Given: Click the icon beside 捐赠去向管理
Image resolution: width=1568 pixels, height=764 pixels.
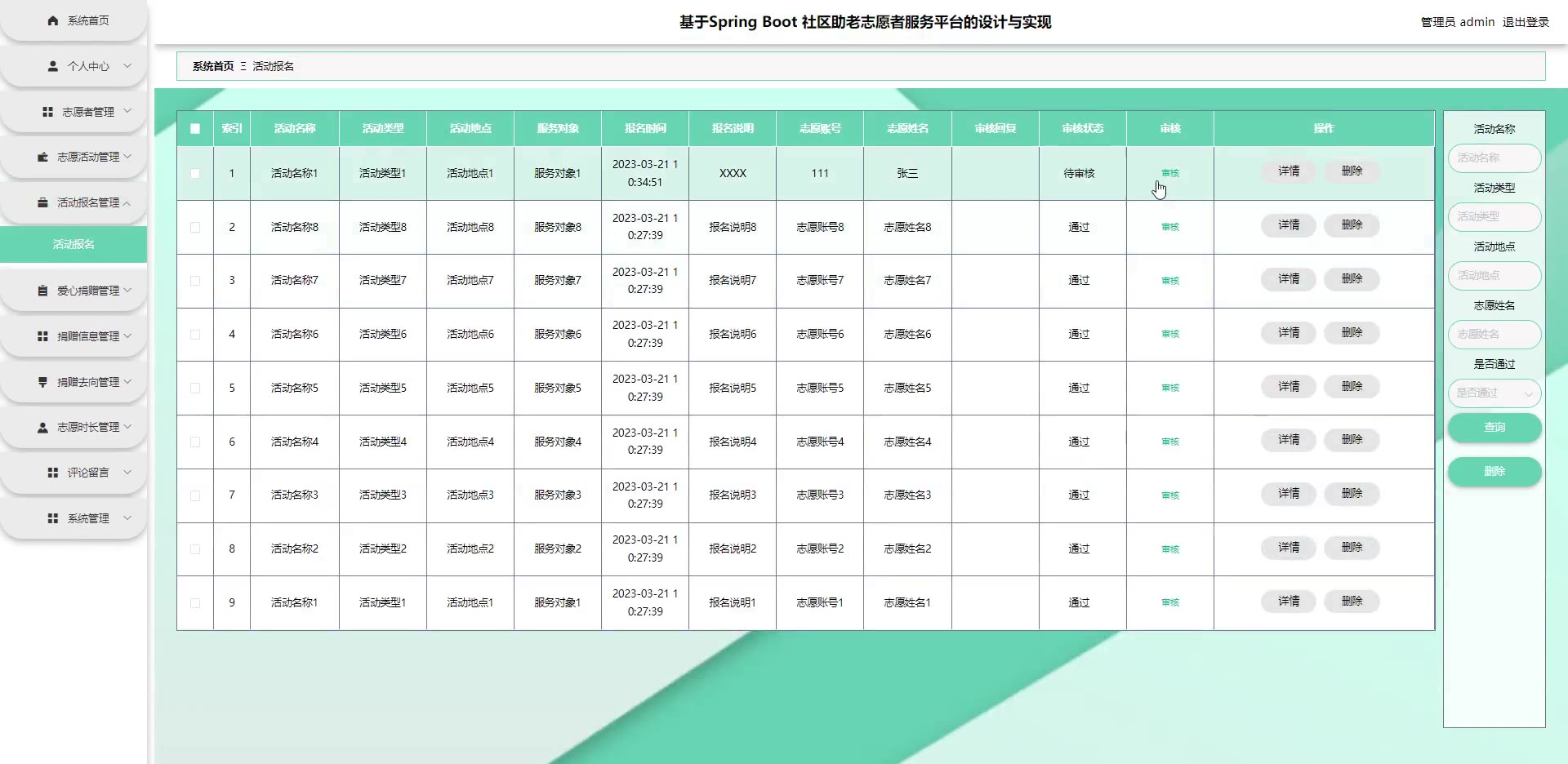Looking at the screenshot, I should (42, 382).
